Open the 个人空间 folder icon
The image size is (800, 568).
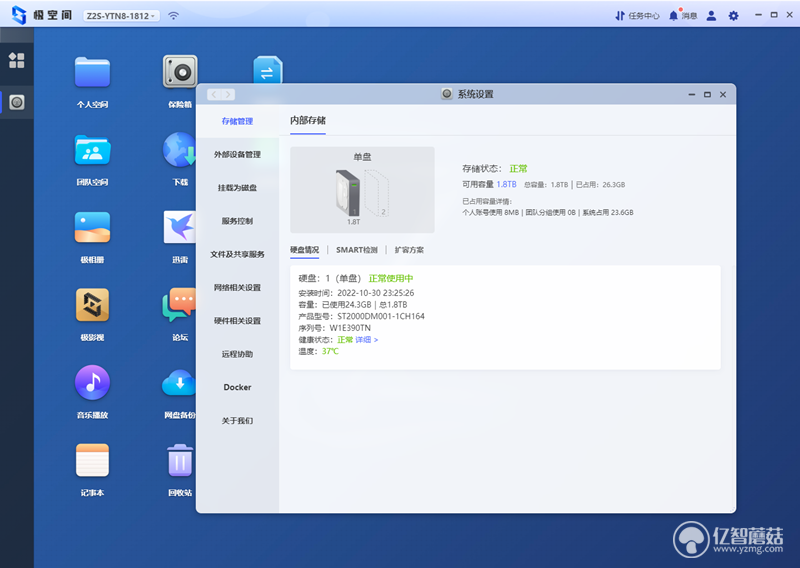92,72
